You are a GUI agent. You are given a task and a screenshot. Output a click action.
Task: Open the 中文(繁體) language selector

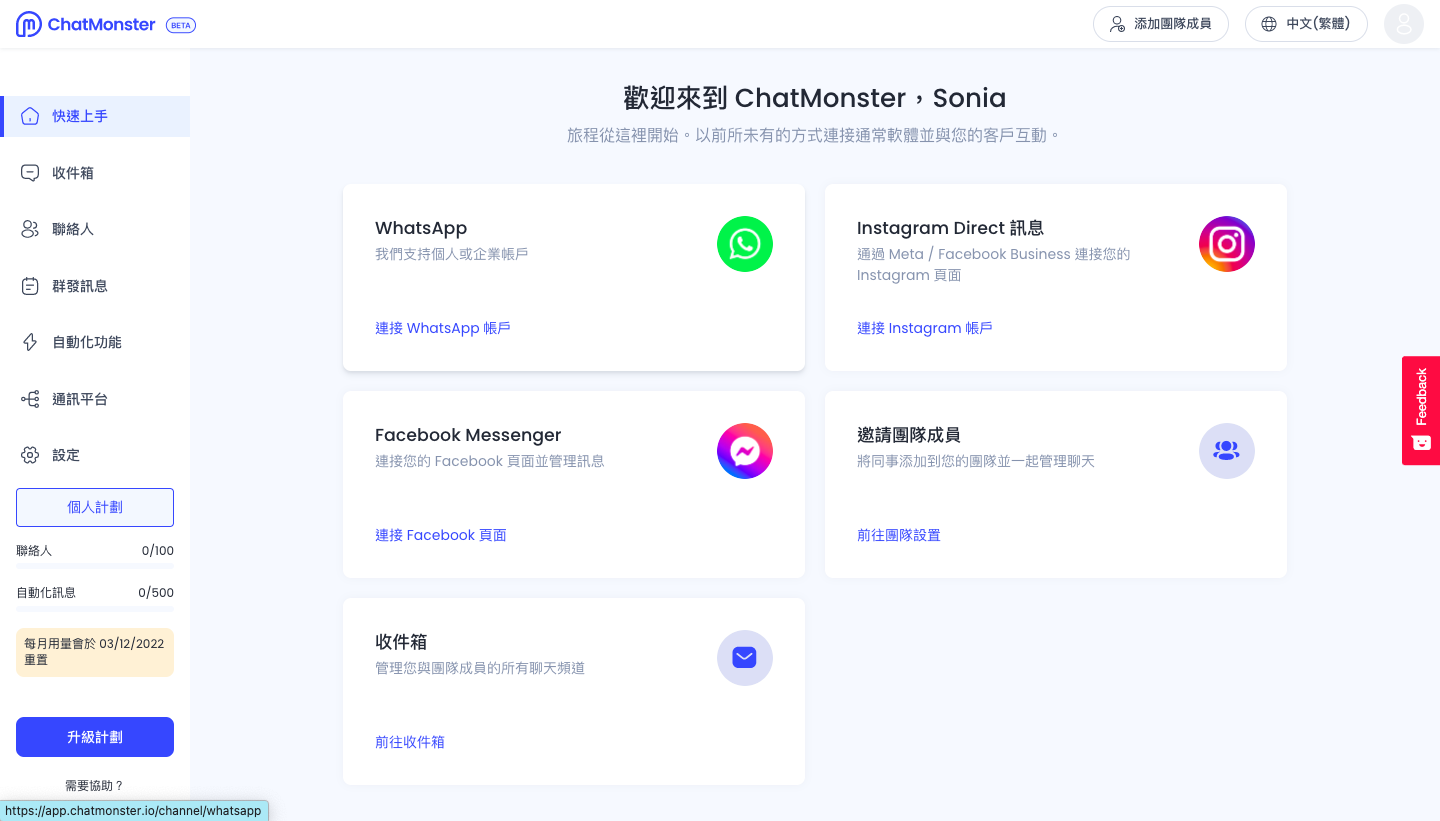(x=1306, y=24)
